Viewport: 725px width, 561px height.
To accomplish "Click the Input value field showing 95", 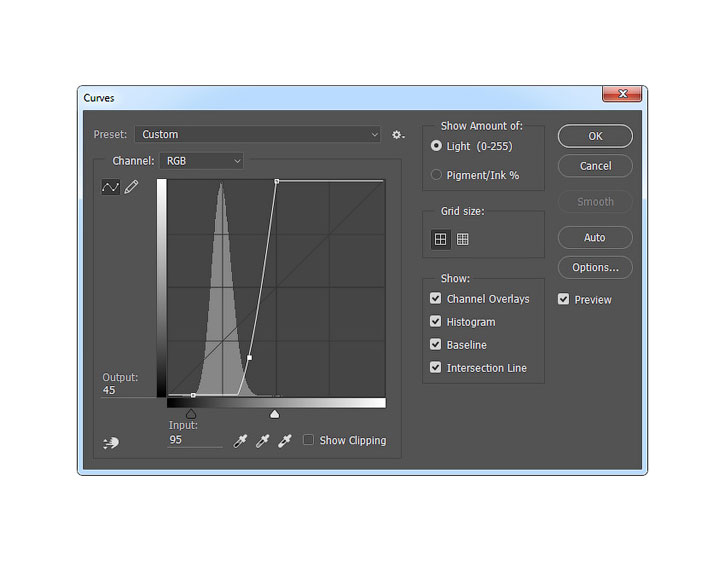I will 195,440.
